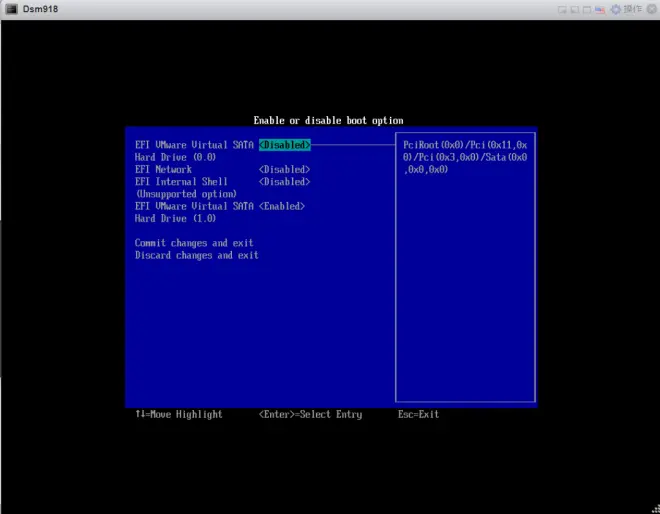This screenshot has height=514, width=660.
Task: Click the Hard Drive (0.0) text
Action: click(x=175, y=157)
